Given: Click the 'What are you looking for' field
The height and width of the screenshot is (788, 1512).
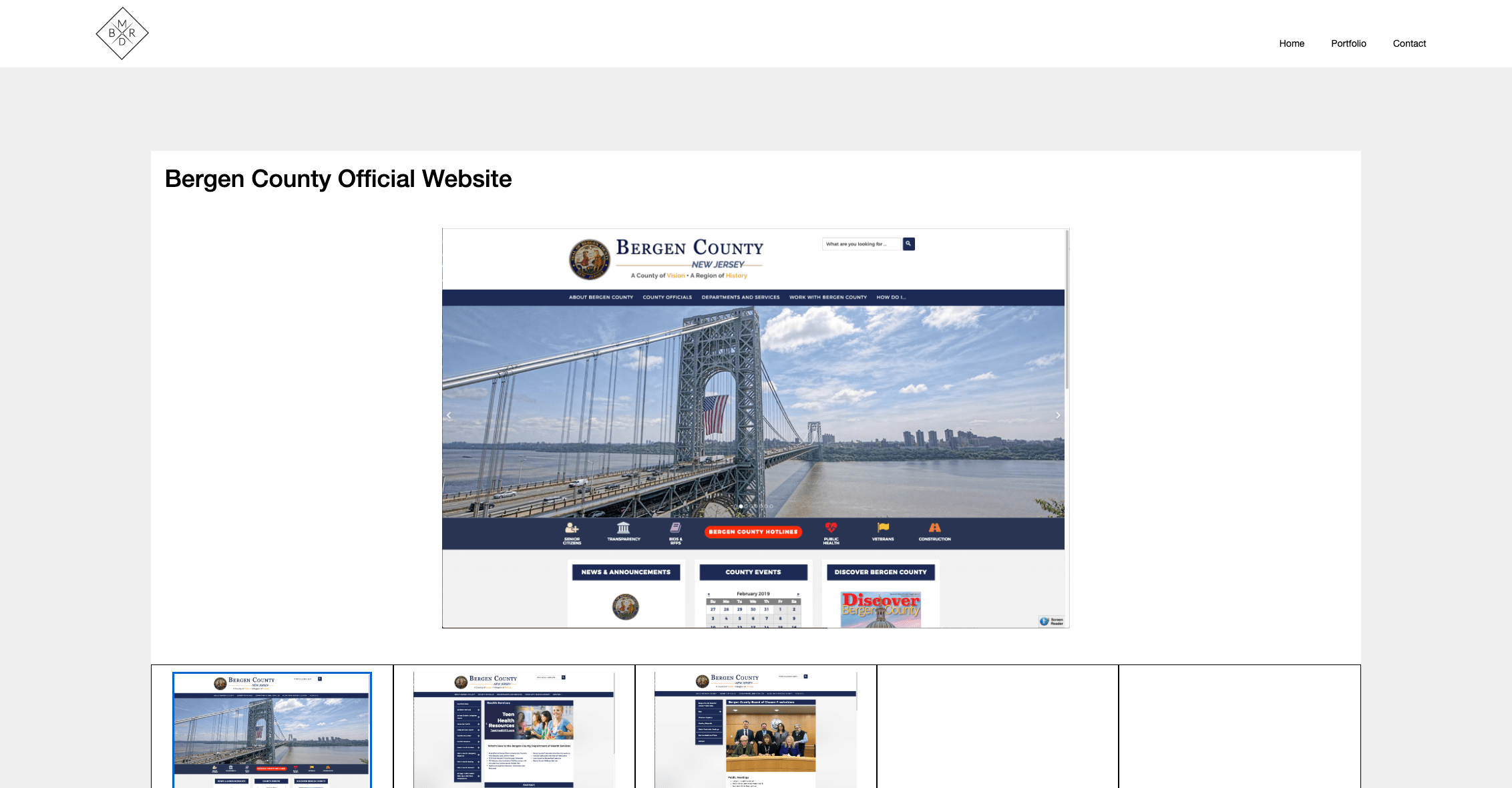Looking at the screenshot, I should point(861,244).
